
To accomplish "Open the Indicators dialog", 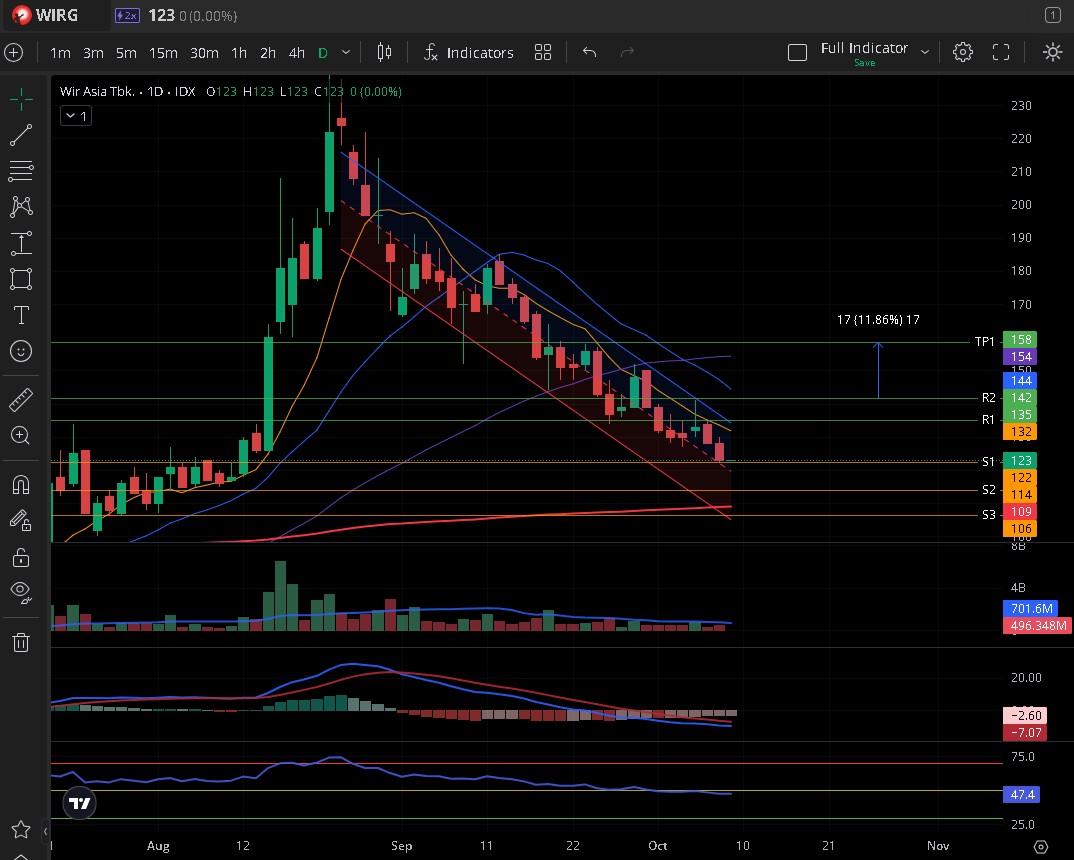I will pyautogui.click(x=468, y=52).
